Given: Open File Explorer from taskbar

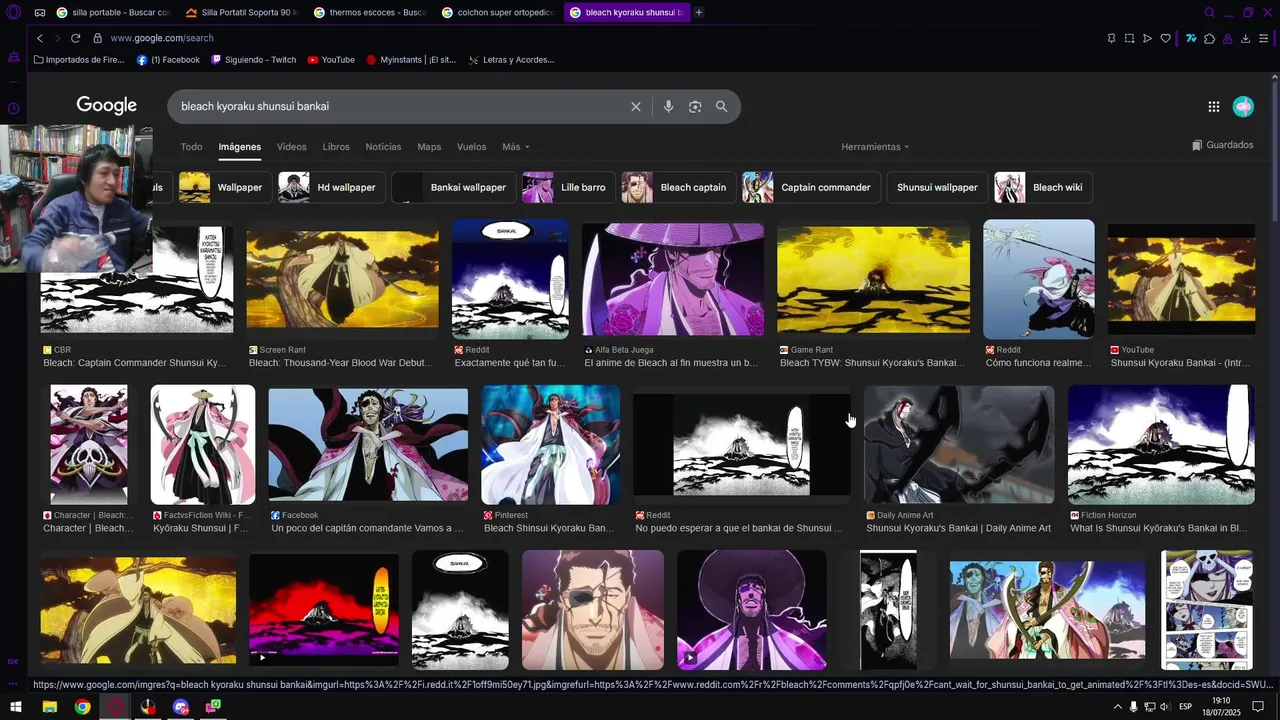Looking at the screenshot, I should click(49, 707).
